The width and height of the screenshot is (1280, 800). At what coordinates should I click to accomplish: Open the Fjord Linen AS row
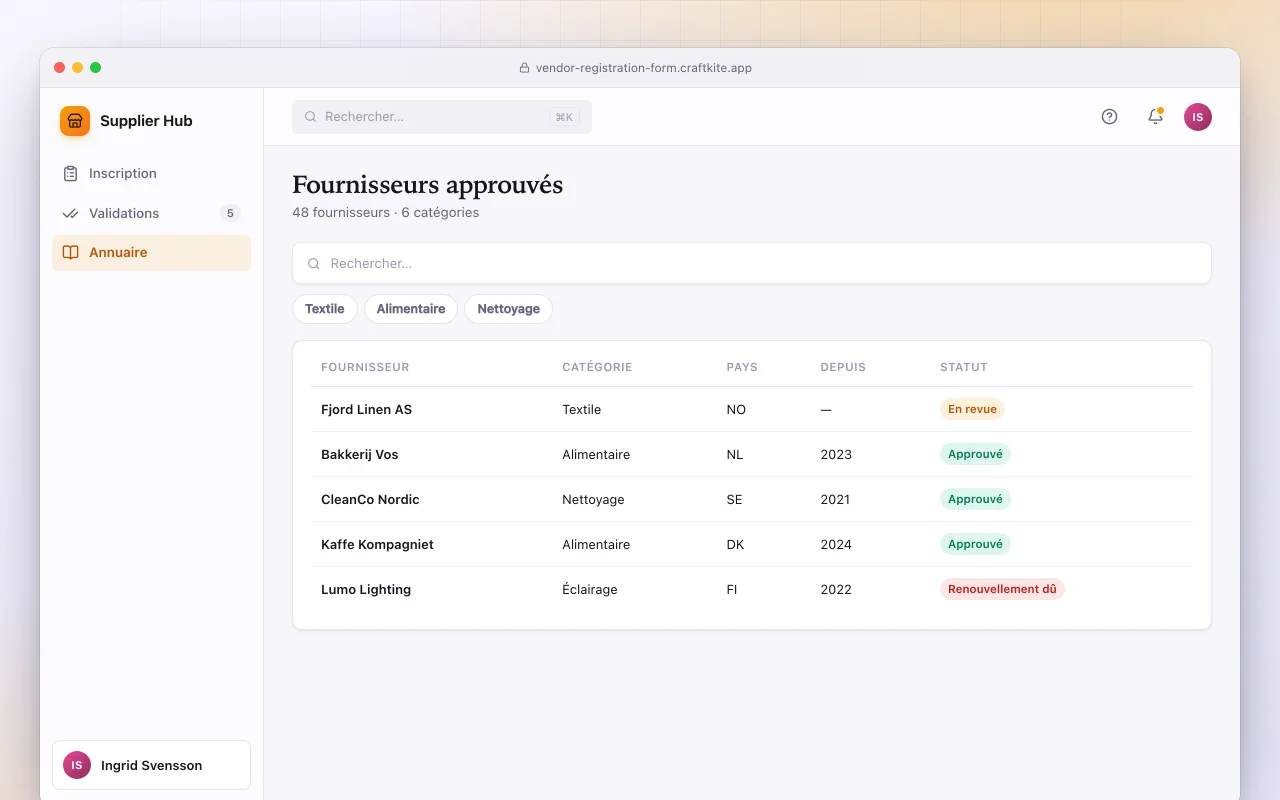click(x=752, y=409)
